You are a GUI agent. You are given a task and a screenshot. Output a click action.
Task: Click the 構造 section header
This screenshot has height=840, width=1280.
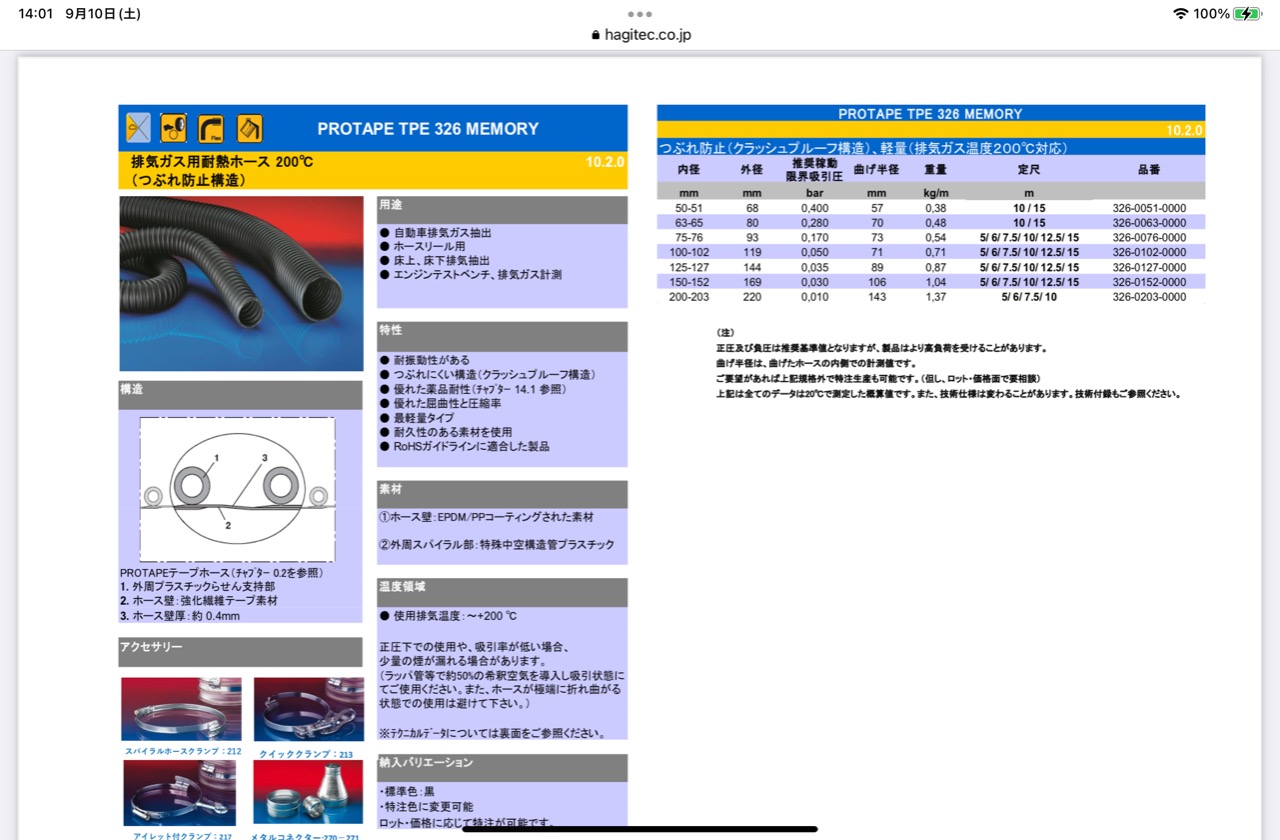pyautogui.click(x=241, y=395)
